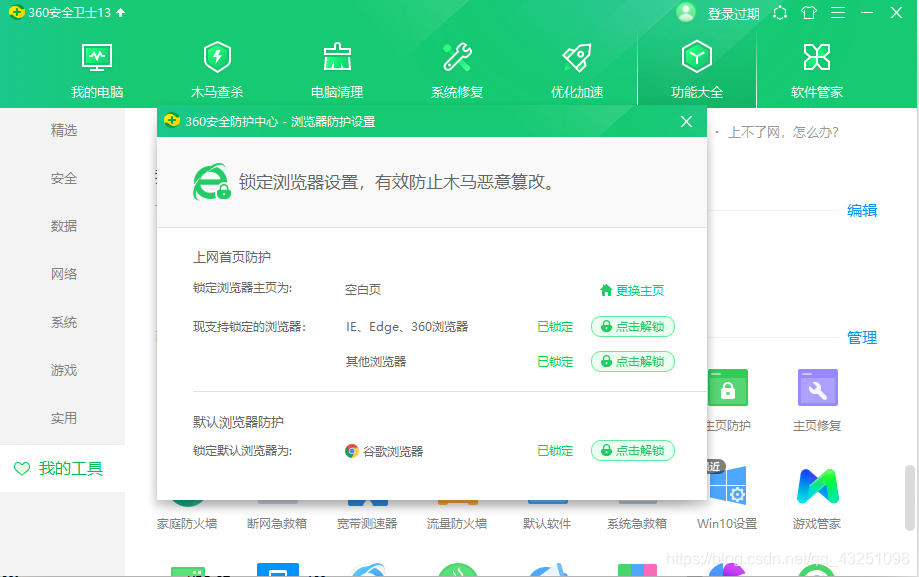Click 管理 link in main window

click(x=862, y=338)
